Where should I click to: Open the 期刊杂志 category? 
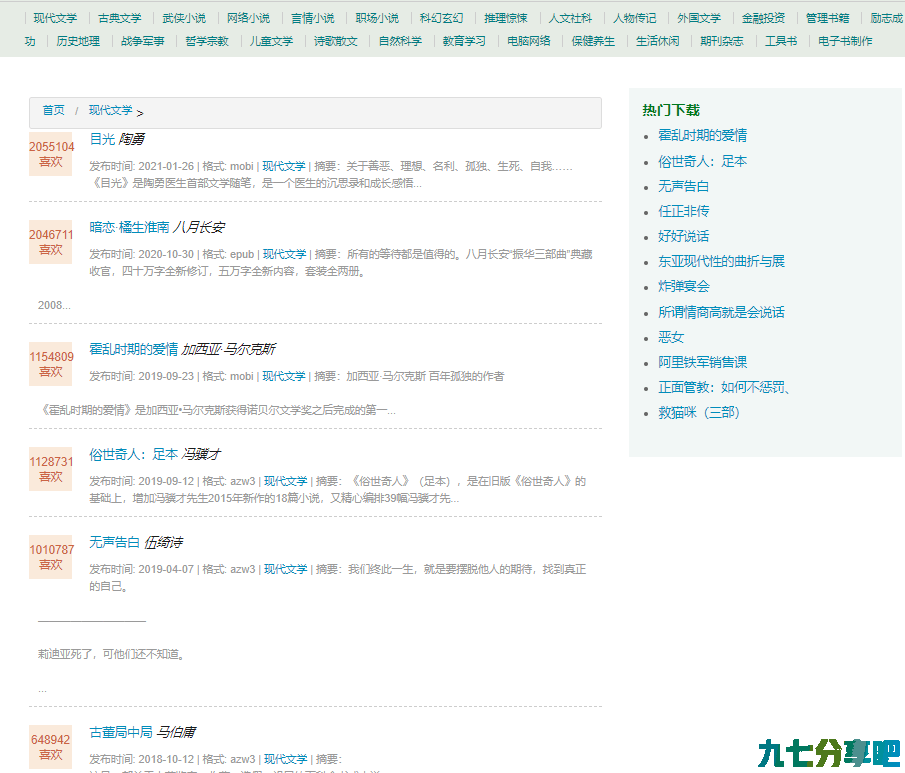[x=721, y=41]
